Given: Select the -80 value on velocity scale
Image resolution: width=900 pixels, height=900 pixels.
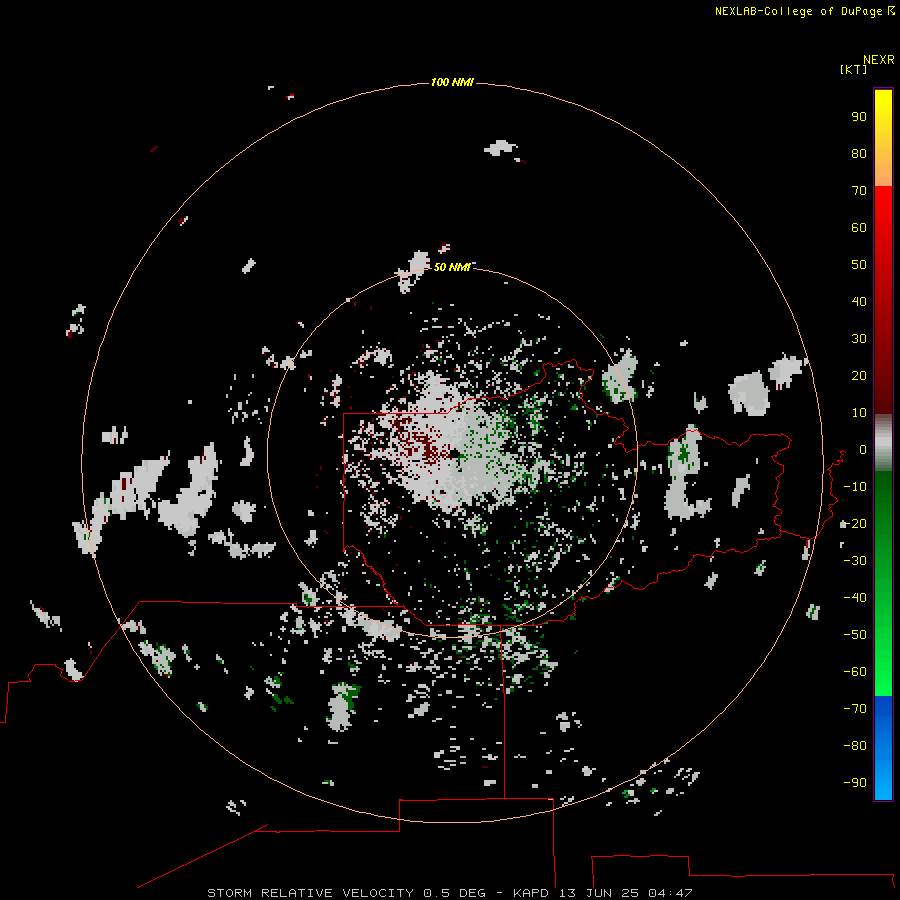Looking at the screenshot, I should pos(855,746).
